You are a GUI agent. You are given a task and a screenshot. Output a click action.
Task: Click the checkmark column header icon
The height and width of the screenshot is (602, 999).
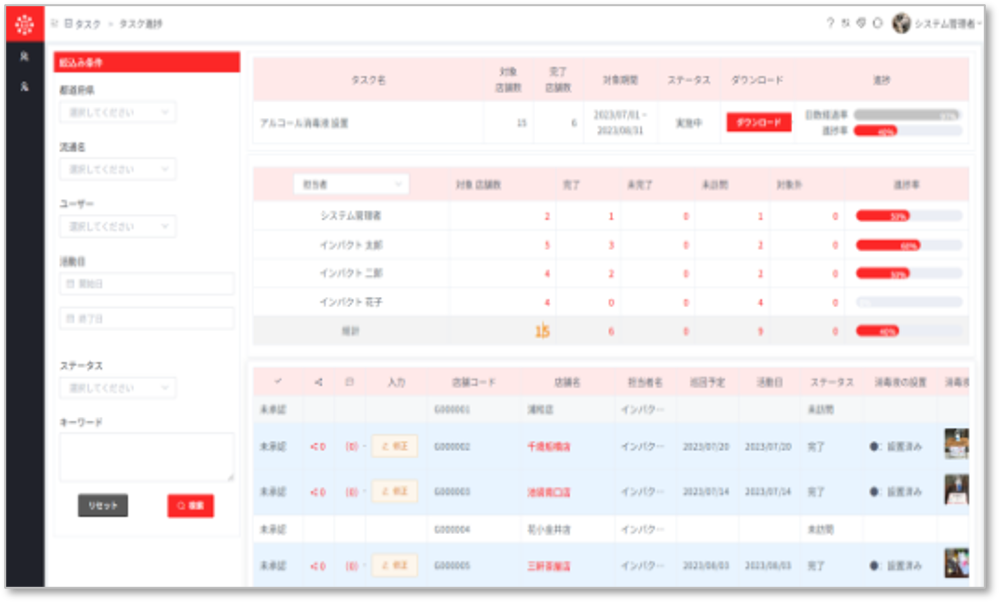pyautogui.click(x=278, y=382)
